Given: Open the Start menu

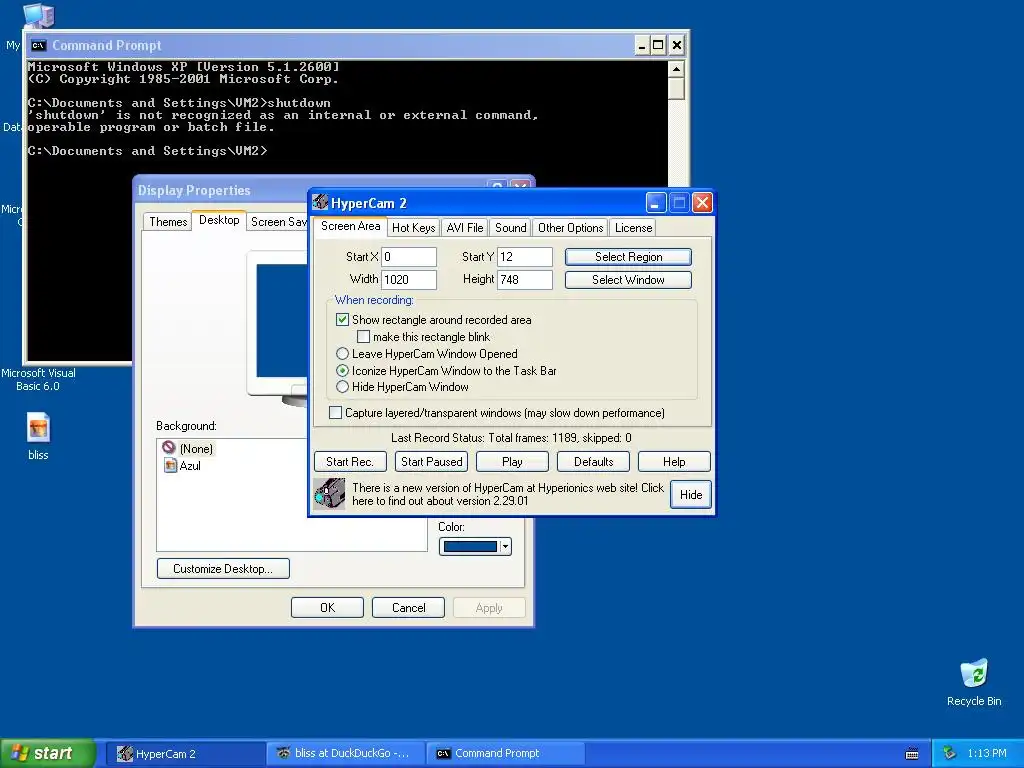Looking at the screenshot, I should coord(48,753).
